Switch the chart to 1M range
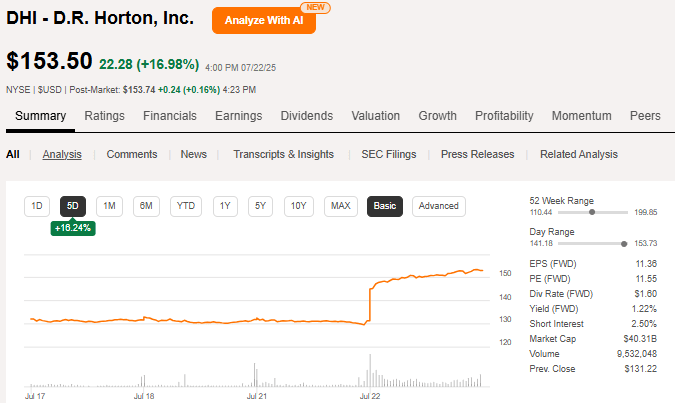 pos(110,206)
